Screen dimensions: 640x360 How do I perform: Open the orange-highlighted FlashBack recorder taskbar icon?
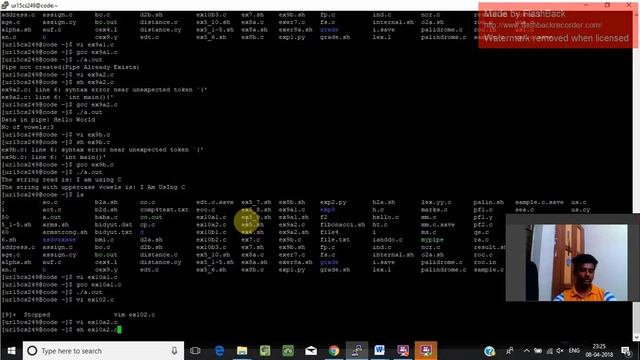(426, 351)
